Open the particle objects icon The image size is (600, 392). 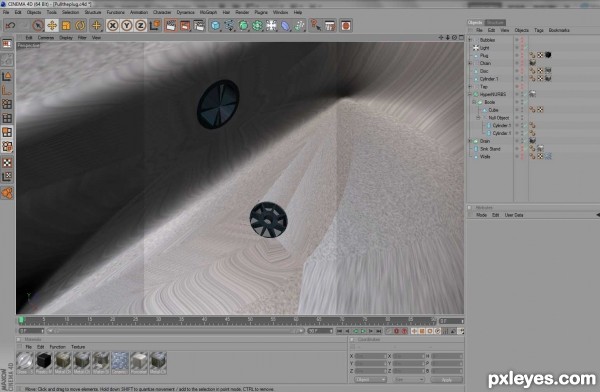click(x=300, y=26)
